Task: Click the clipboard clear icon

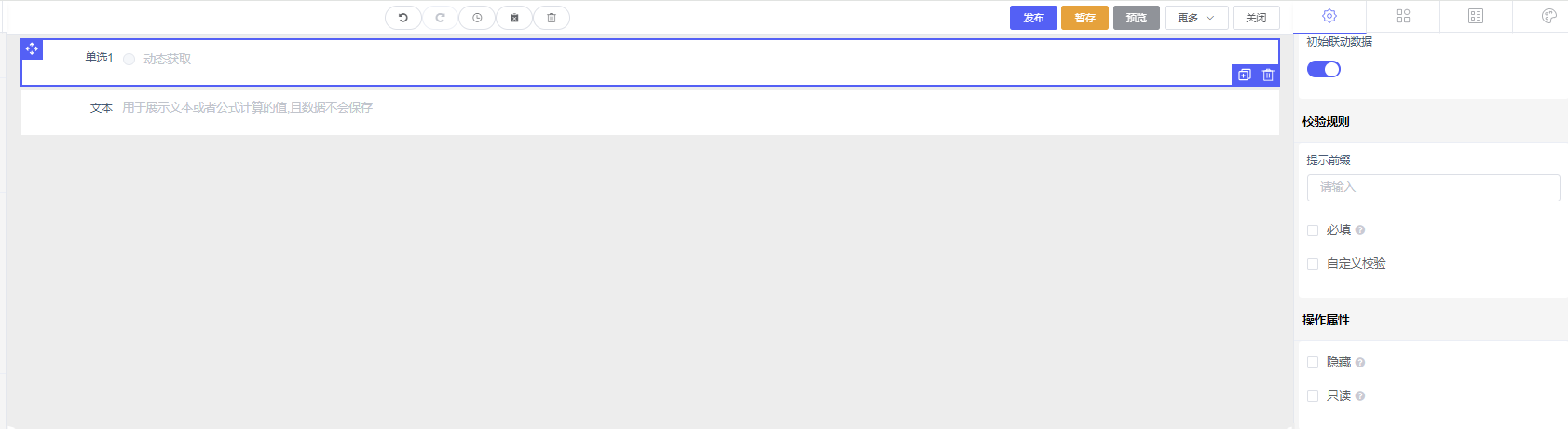Action: click(x=514, y=18)
